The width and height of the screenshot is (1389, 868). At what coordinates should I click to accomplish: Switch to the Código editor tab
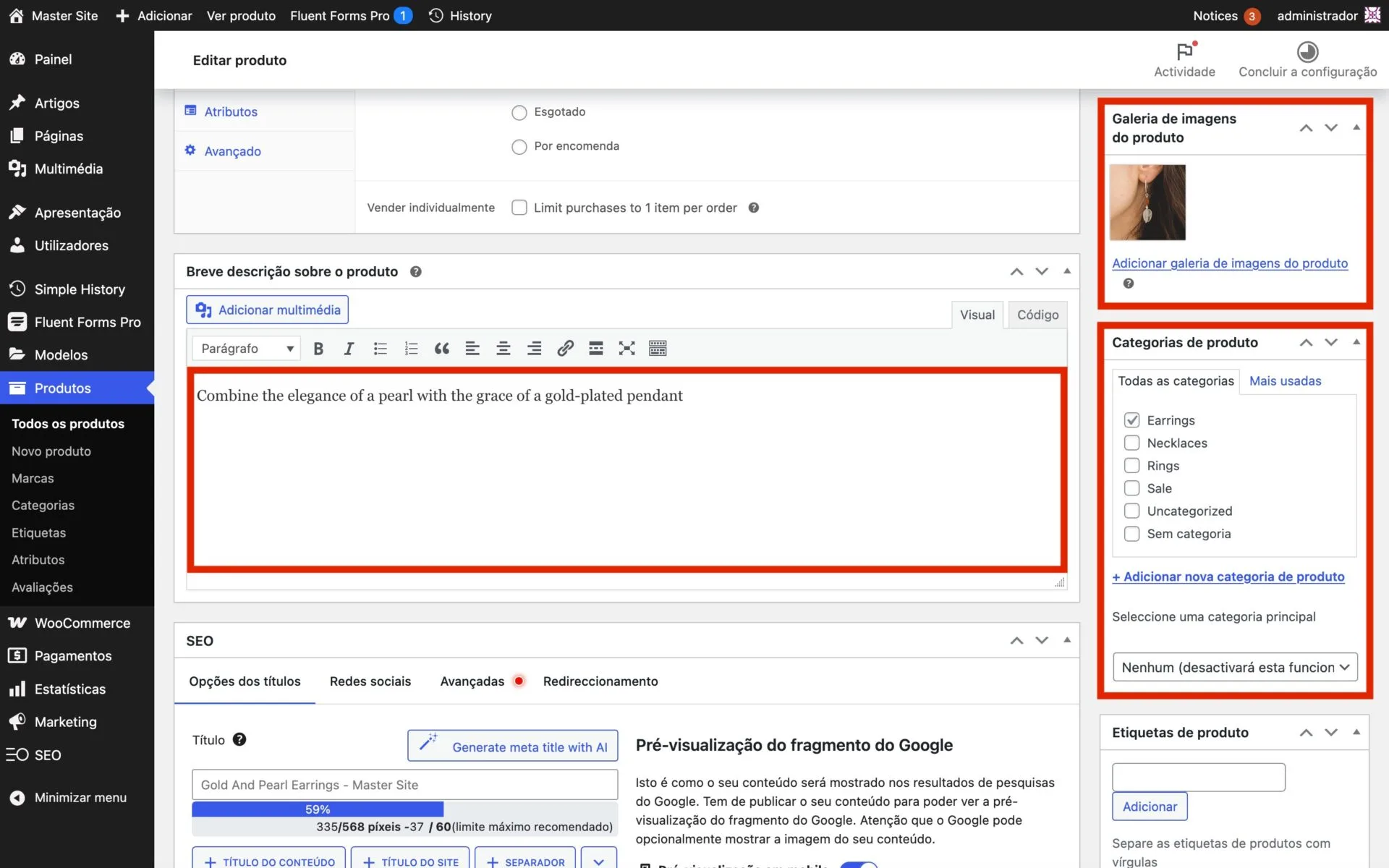click(x=1037, y=315)
